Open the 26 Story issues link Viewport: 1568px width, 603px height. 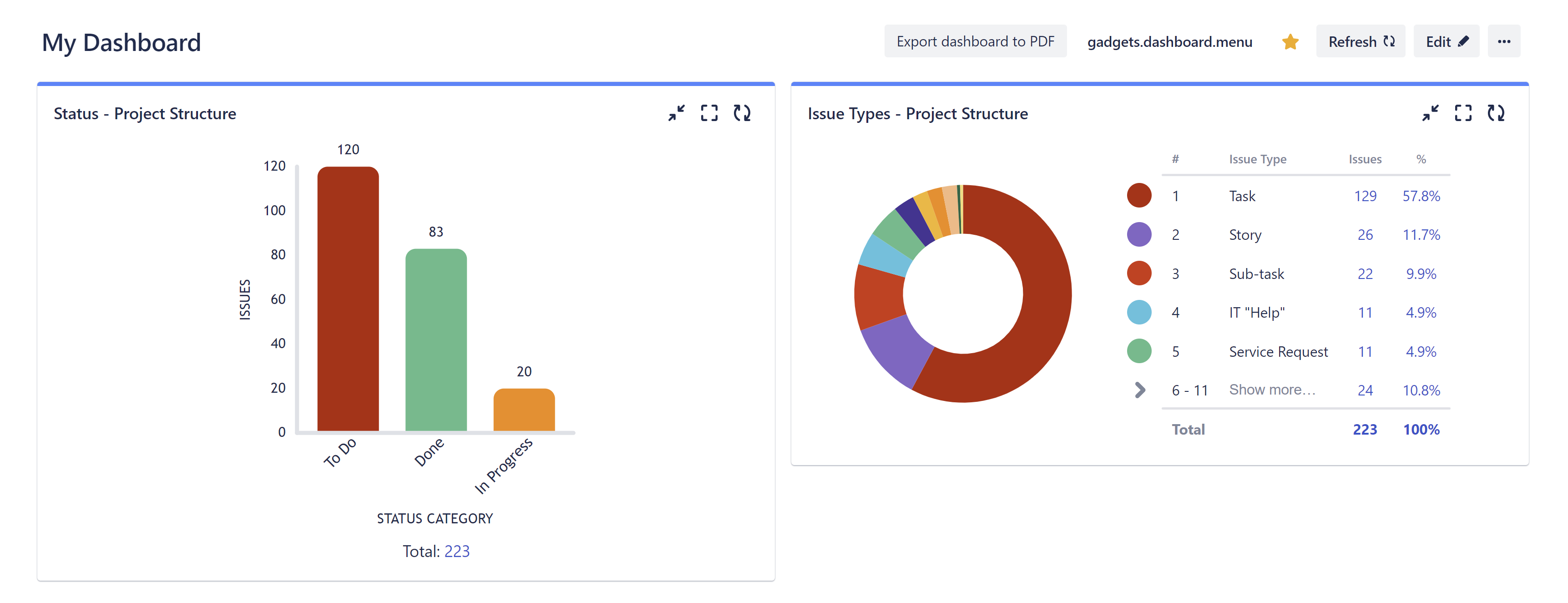[1366, 234]
